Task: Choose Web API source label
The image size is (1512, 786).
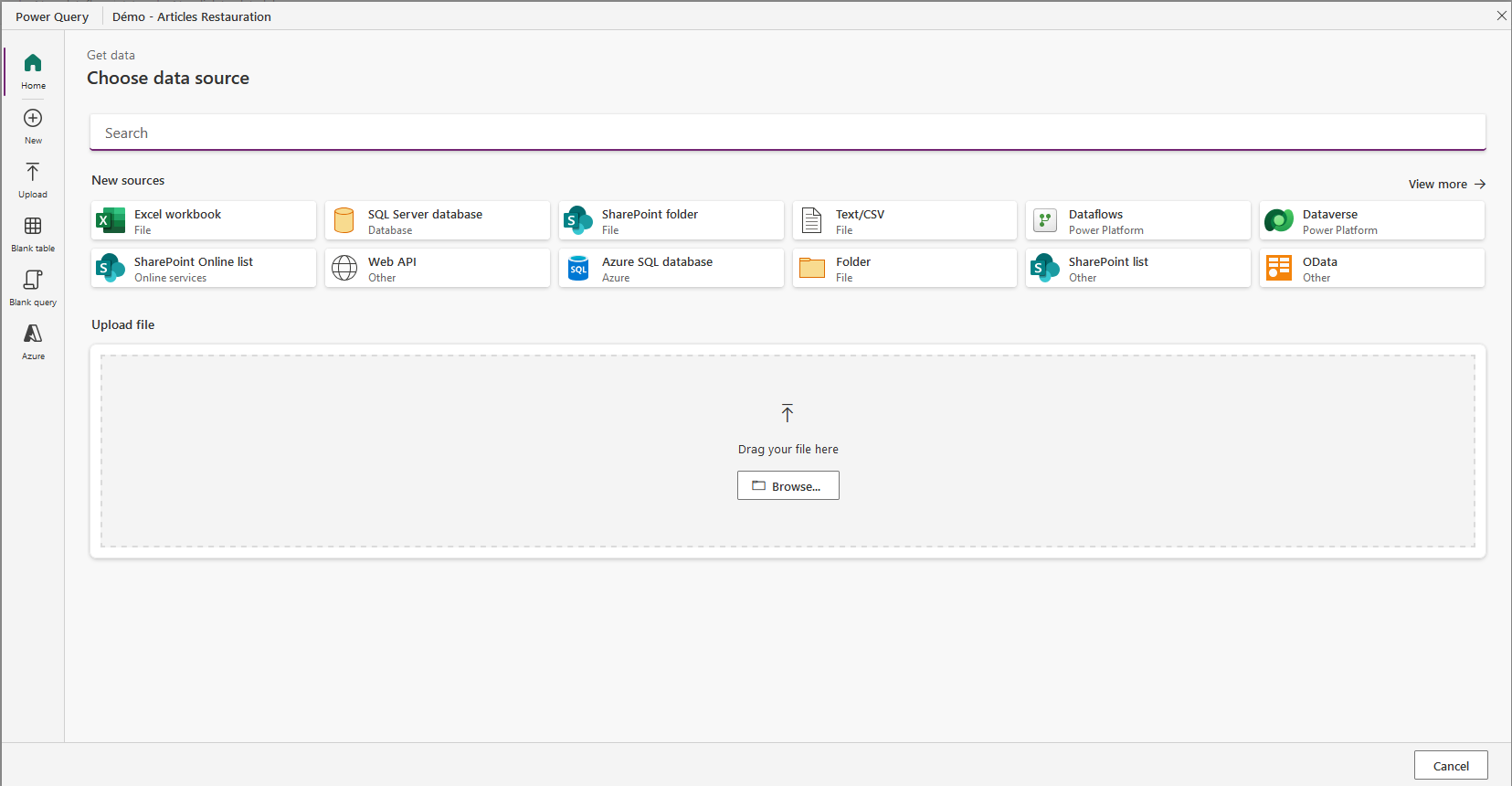Action: (x=392, y=261)
